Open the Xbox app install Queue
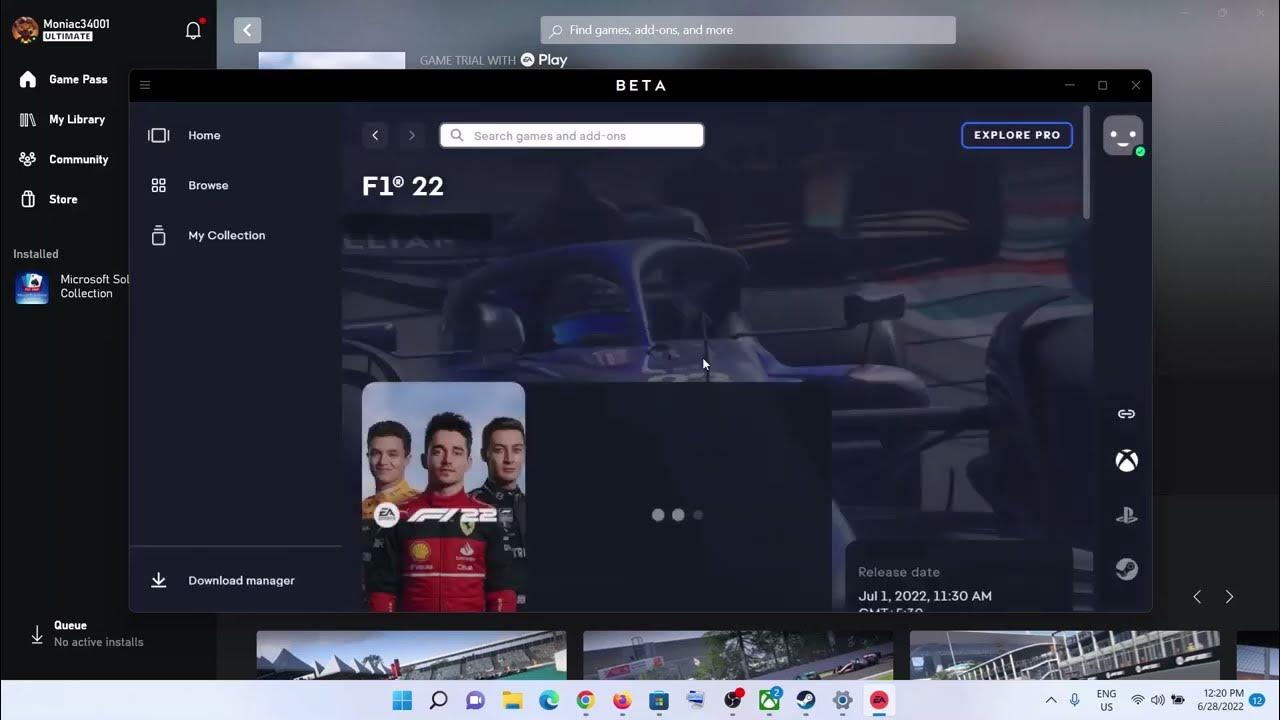Viewport: 1280px width, 720px height. (88, 634)
